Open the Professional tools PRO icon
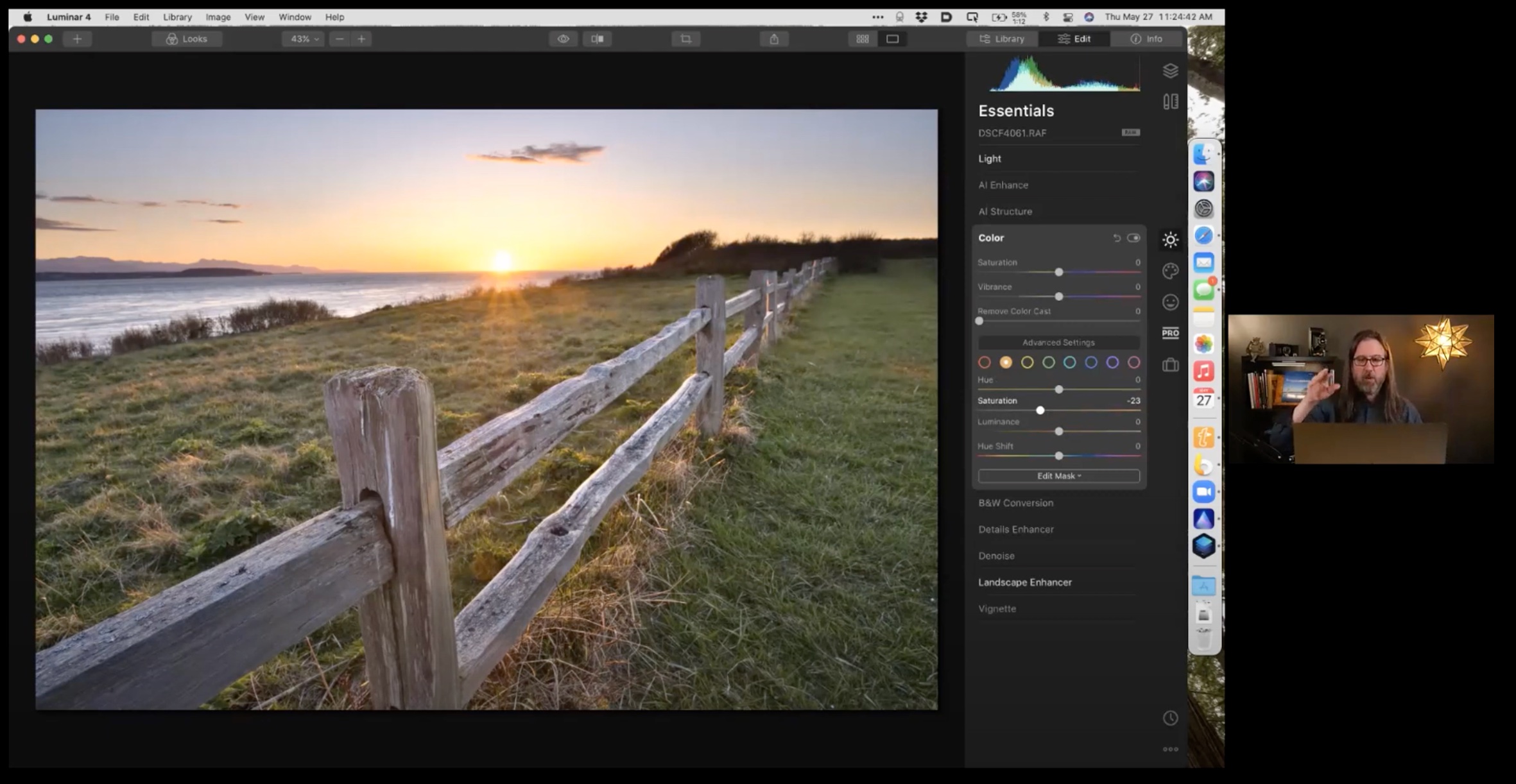 tap(1170, 333)
